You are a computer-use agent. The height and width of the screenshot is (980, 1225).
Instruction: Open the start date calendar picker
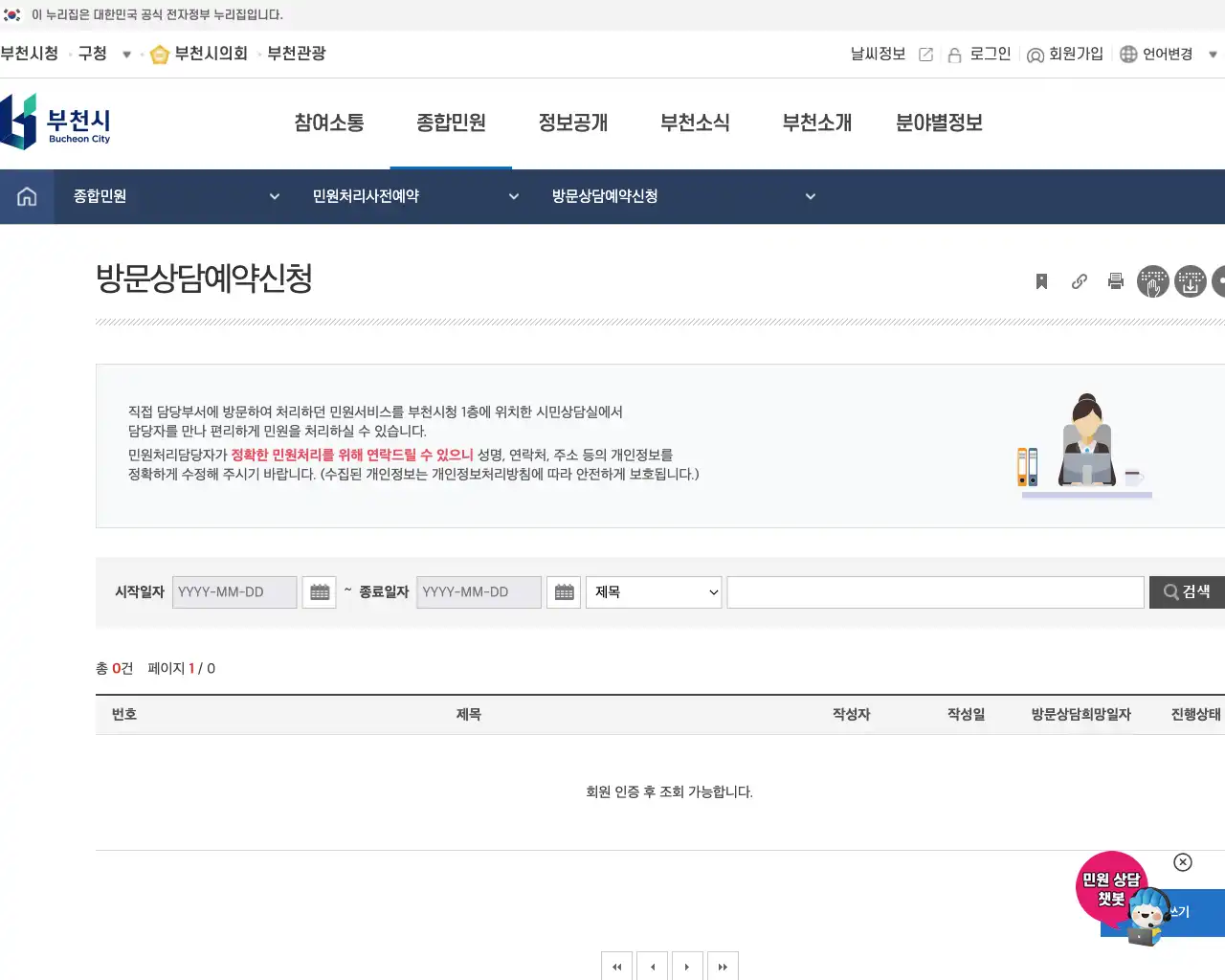click(x=320, y=592)
